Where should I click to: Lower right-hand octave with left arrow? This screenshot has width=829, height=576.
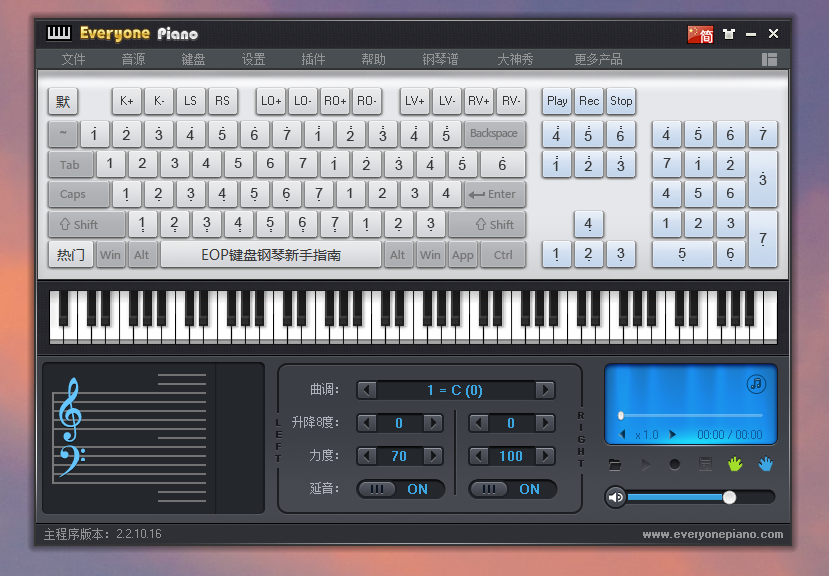point(478,423)
